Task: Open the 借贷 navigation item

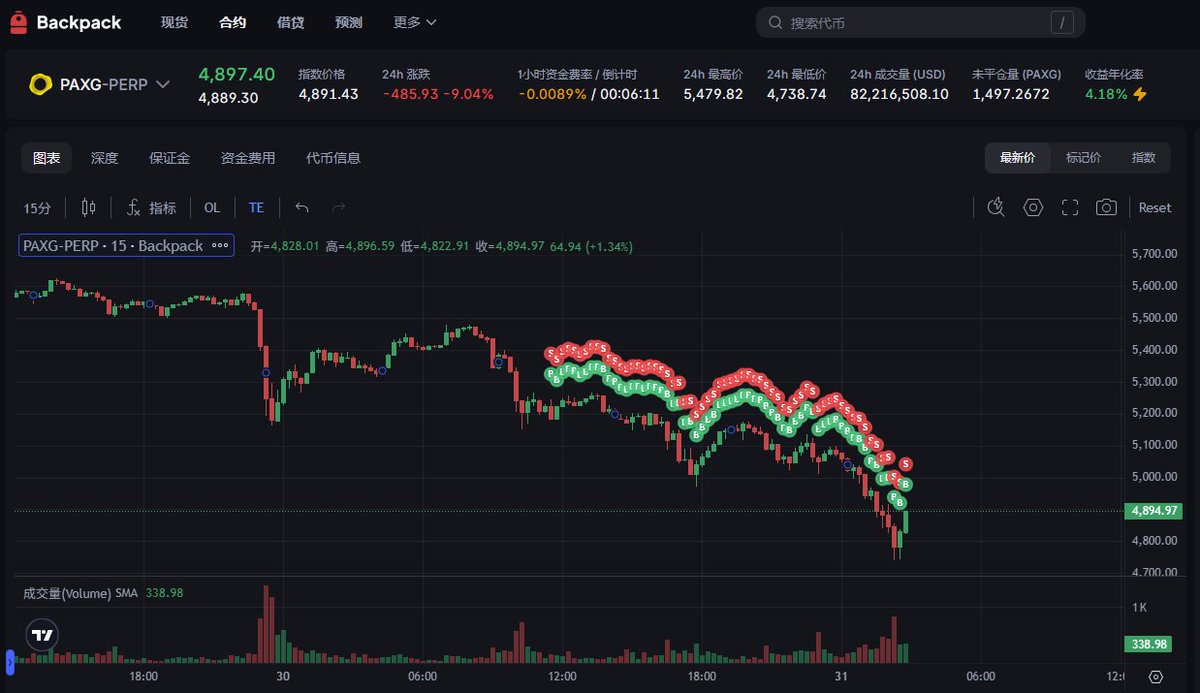Action: 290,22
